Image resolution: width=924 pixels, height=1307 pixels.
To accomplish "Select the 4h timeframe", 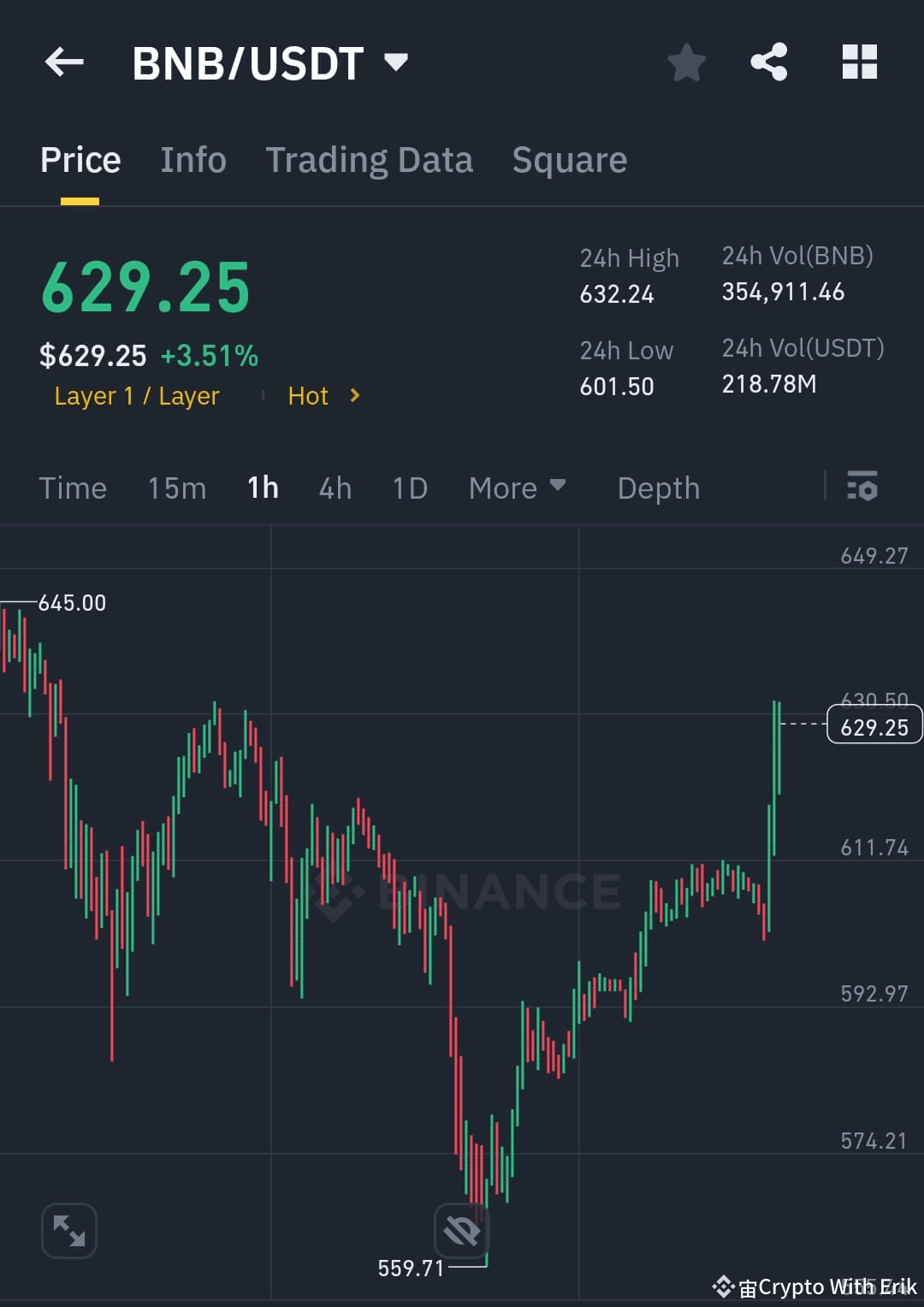I will (x=335, y=488).
